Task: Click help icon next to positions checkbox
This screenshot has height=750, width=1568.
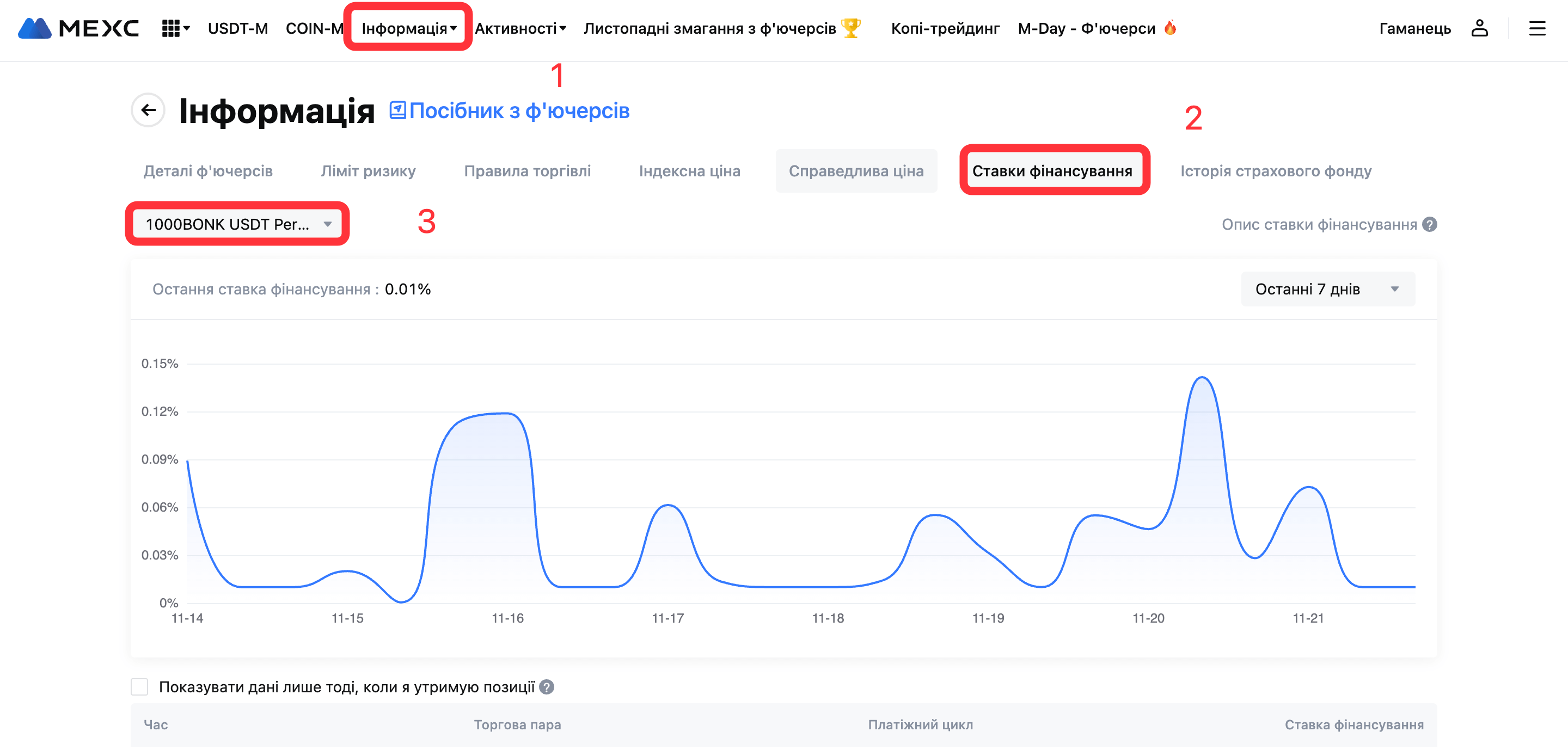Action: tap(547, 687)
